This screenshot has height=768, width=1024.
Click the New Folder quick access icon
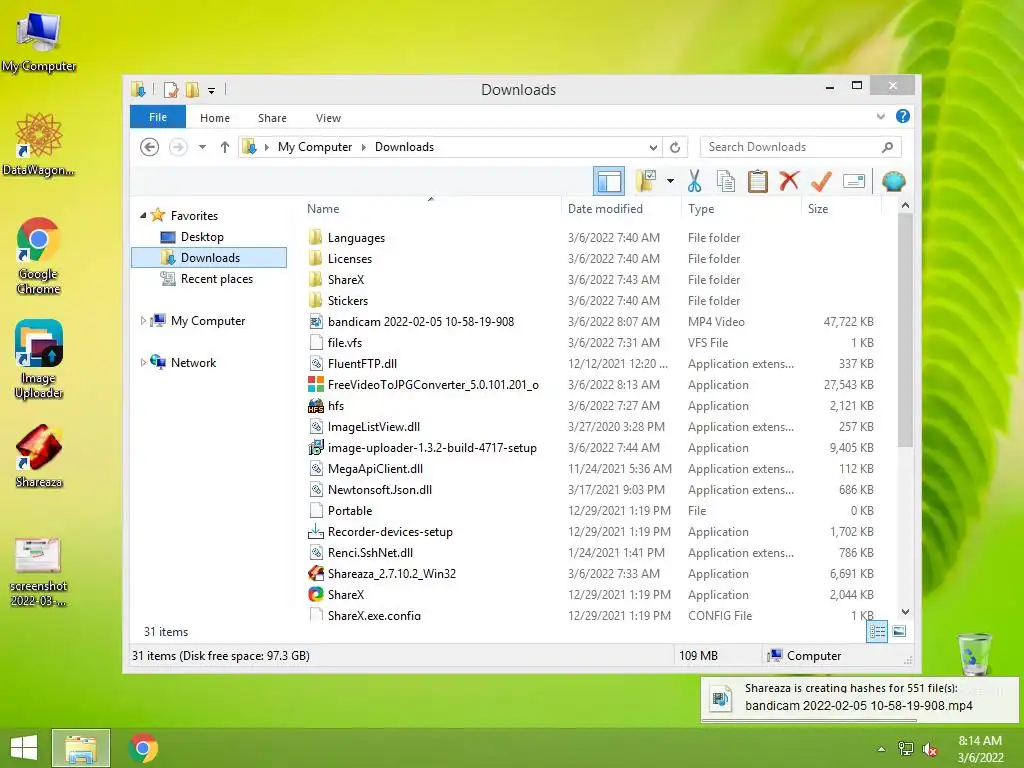pyautogui.click(x=192, y=89)
